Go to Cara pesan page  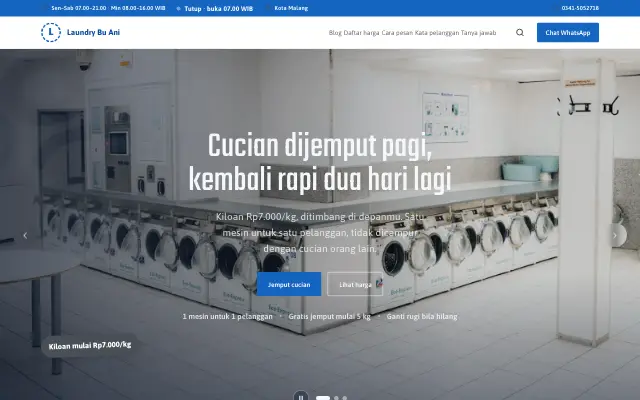(397, 33)
